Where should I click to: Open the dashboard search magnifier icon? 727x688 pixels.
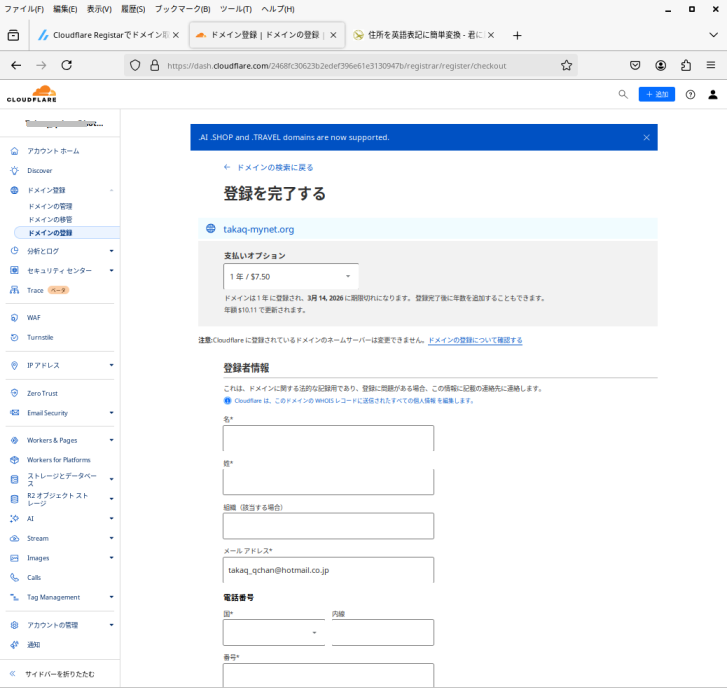623,95
